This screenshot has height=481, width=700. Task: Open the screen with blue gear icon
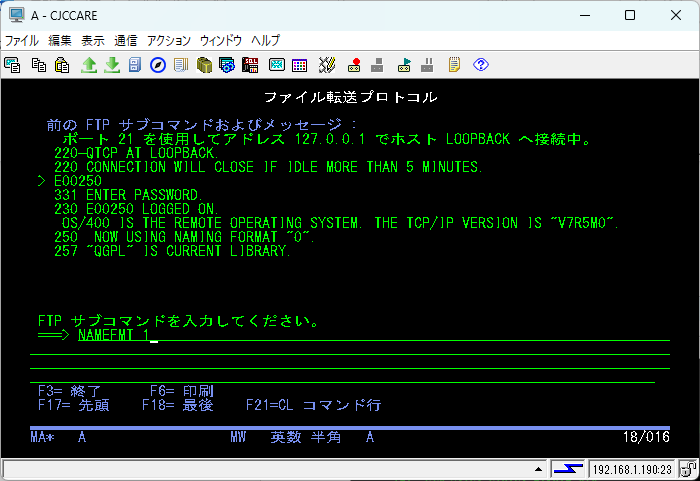point(227,65)
